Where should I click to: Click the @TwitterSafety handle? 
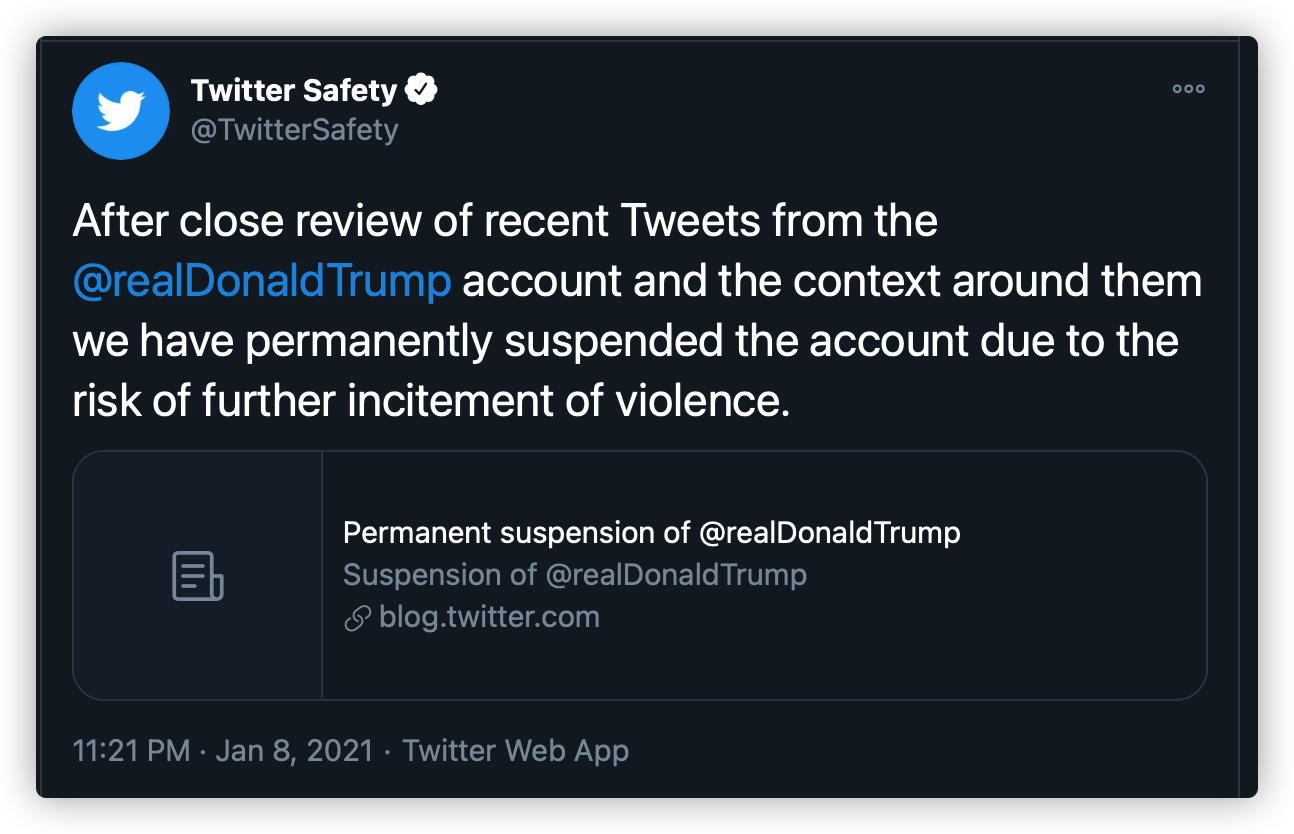(295, 130)
